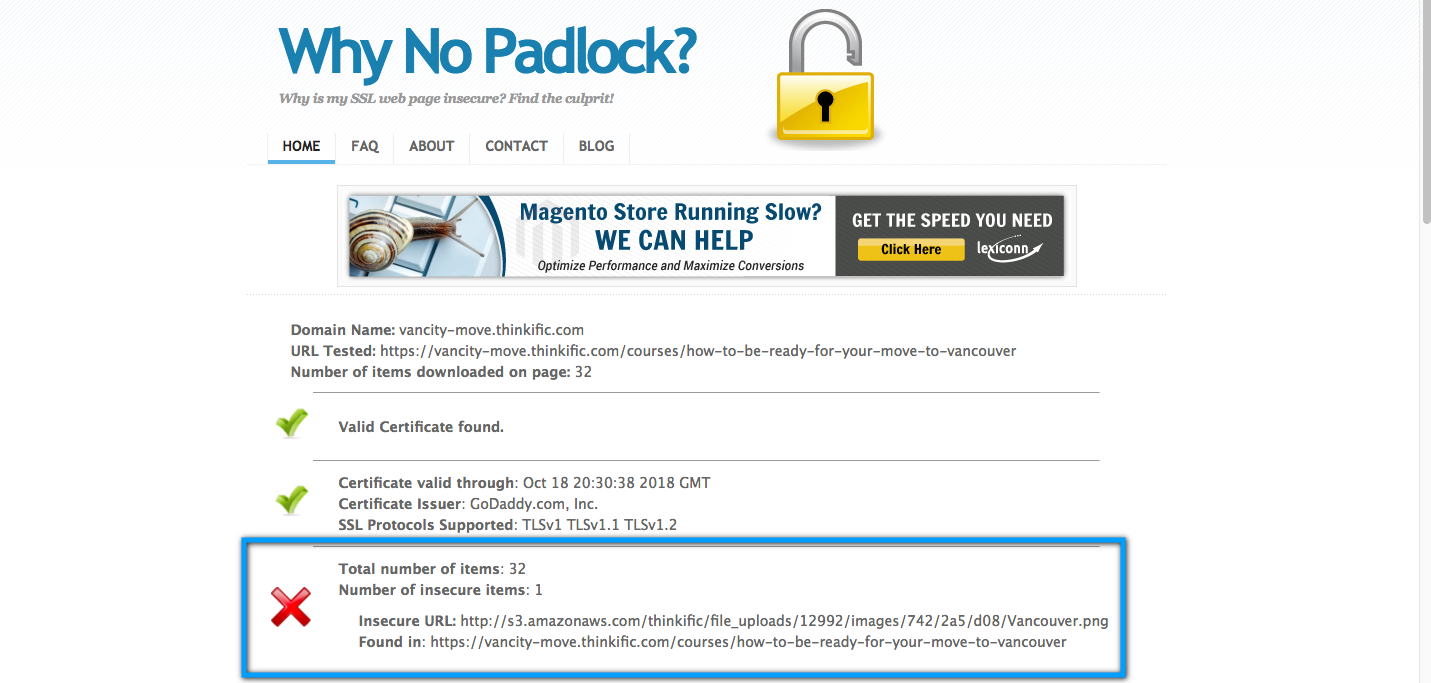1431x683 pixels.
Task: Click the red X insecure items icon
Action: tap(291, 607)
